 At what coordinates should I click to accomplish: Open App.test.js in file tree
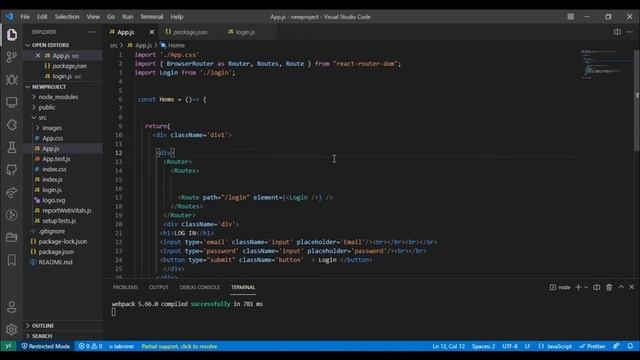pyautogui.click(x=56, y=159)
